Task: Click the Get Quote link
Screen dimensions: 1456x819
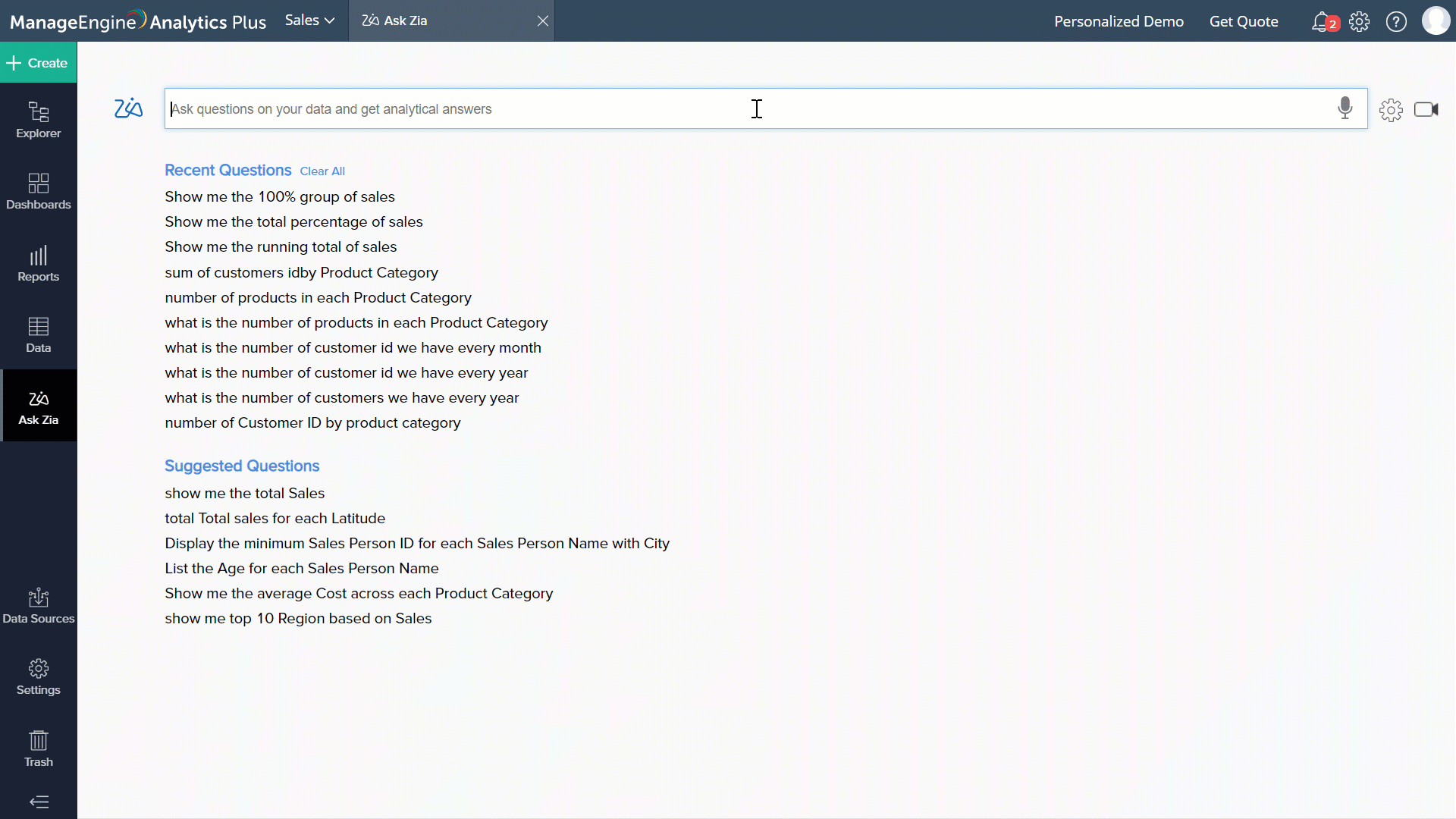Action: coord(1244,21)
